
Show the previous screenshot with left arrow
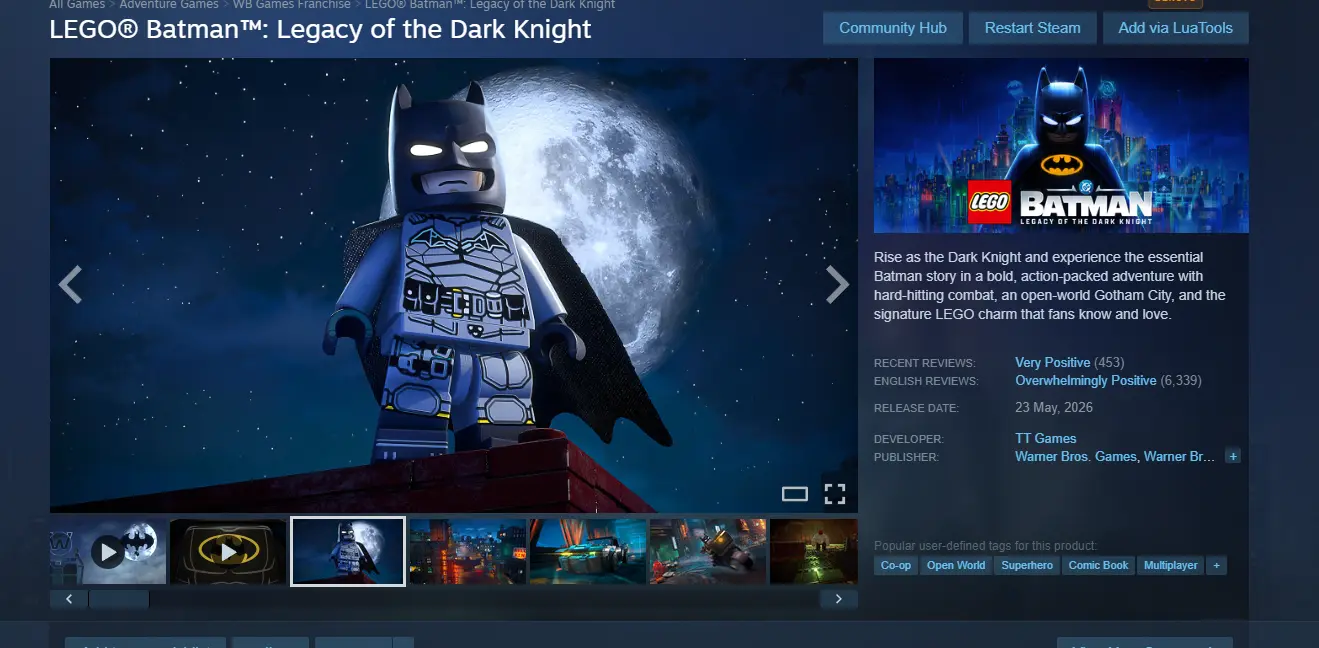click(x=69, y=285)
